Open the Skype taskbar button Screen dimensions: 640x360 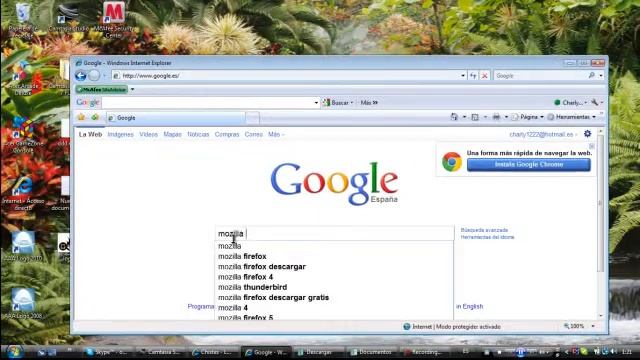point(107,352)
